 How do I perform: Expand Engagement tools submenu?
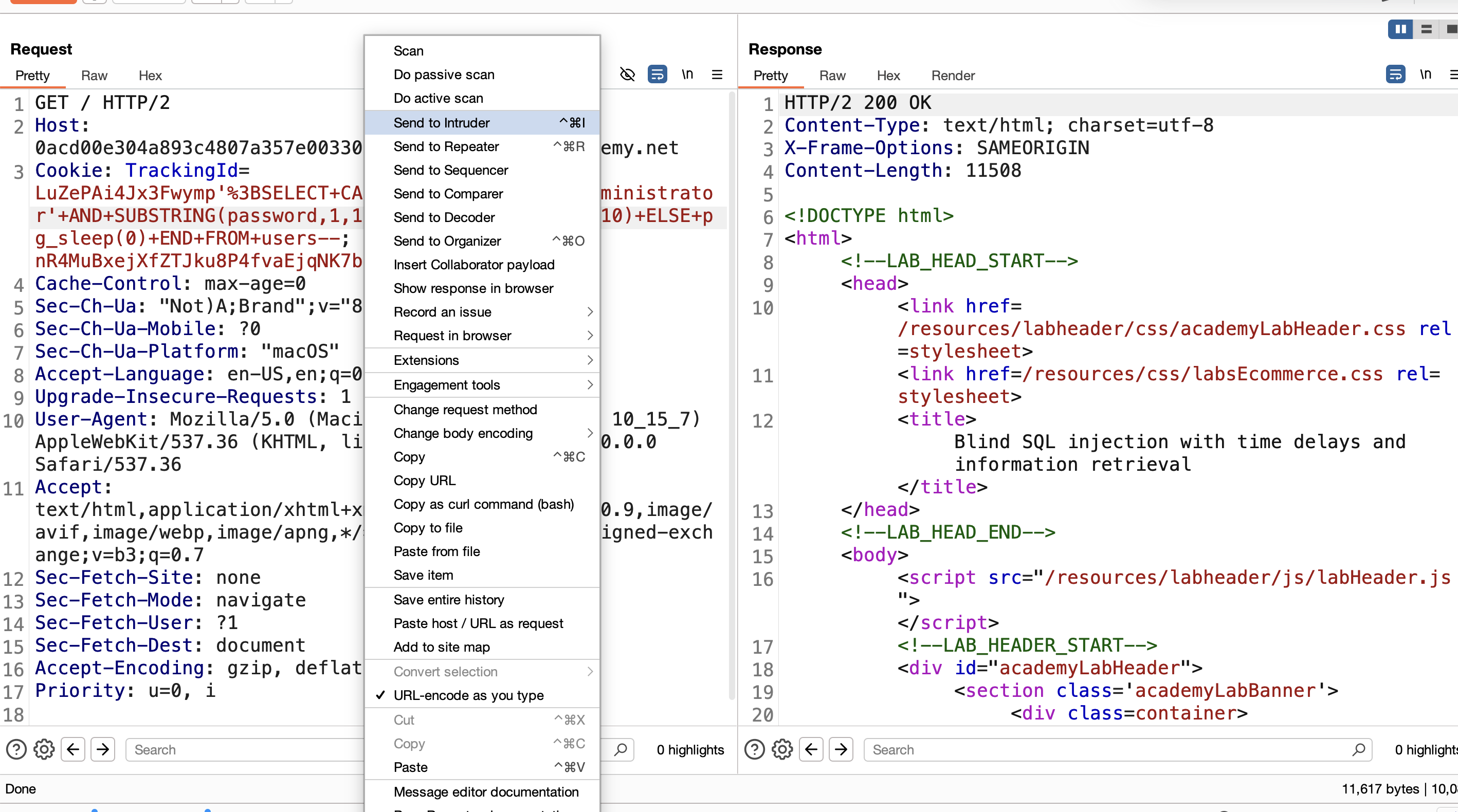click(482, 385)
